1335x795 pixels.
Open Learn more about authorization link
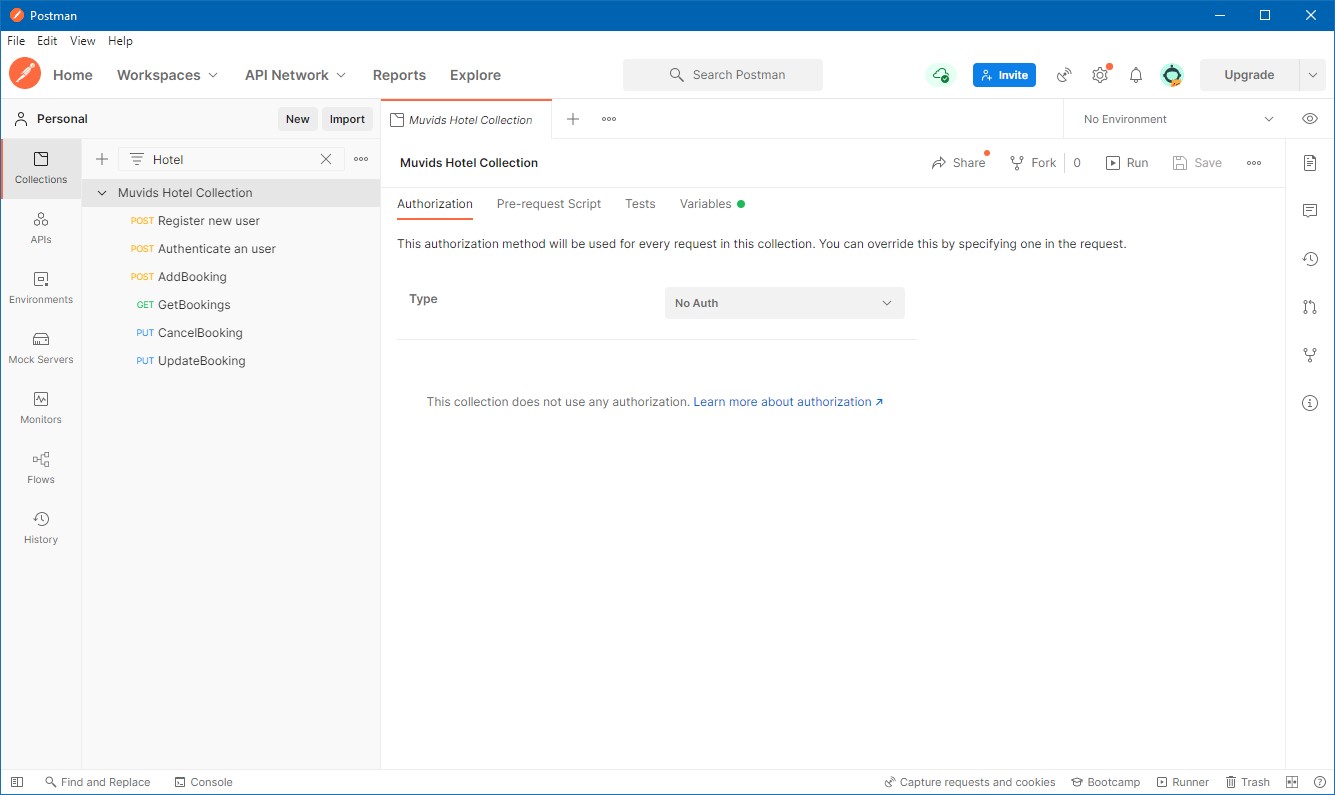tap(788, 402)
